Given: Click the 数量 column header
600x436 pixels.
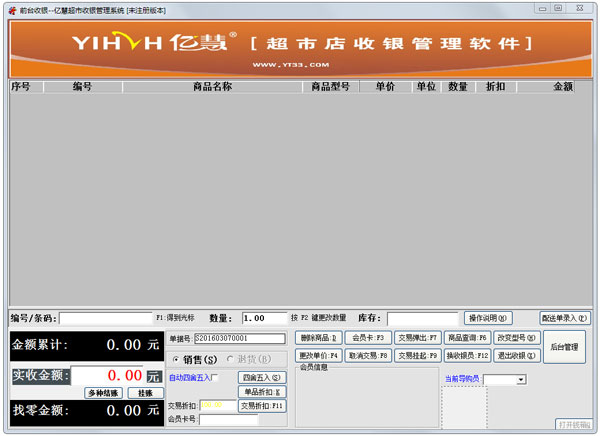Looking at the screenshot, I should tap(458, 87).
